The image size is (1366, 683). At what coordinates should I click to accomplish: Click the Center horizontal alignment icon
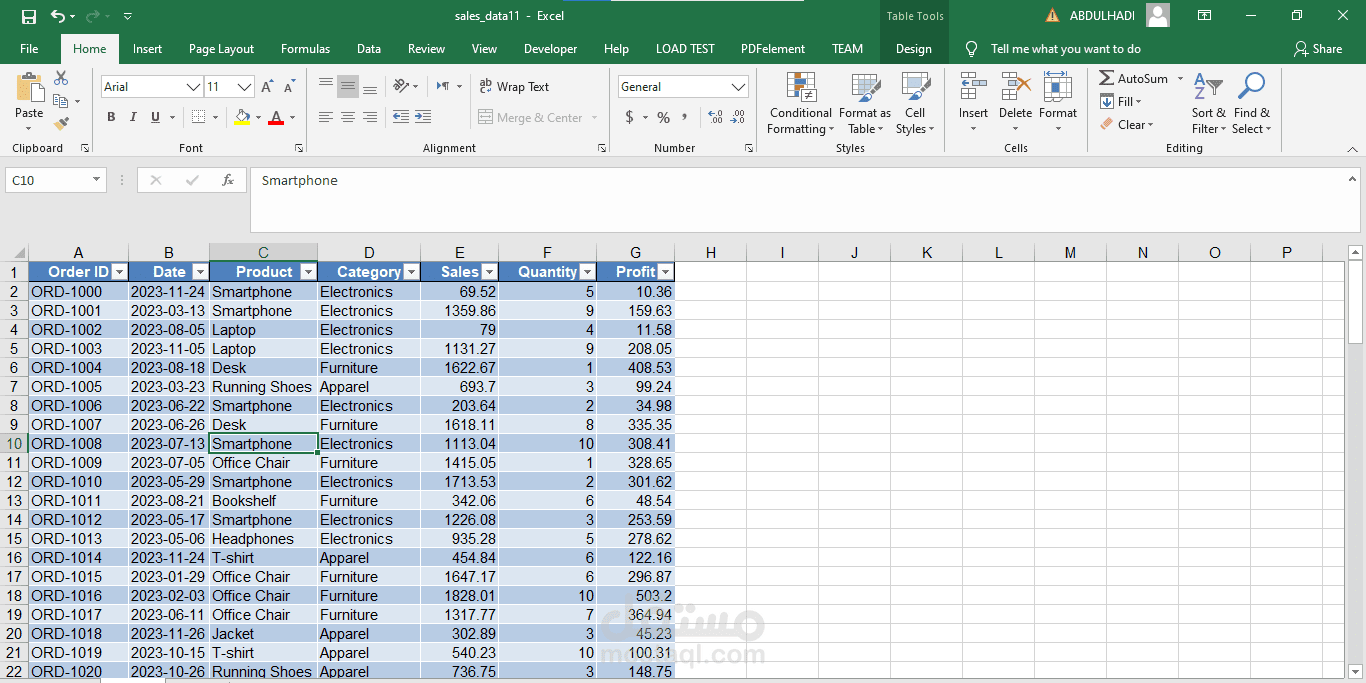[348, 117]
